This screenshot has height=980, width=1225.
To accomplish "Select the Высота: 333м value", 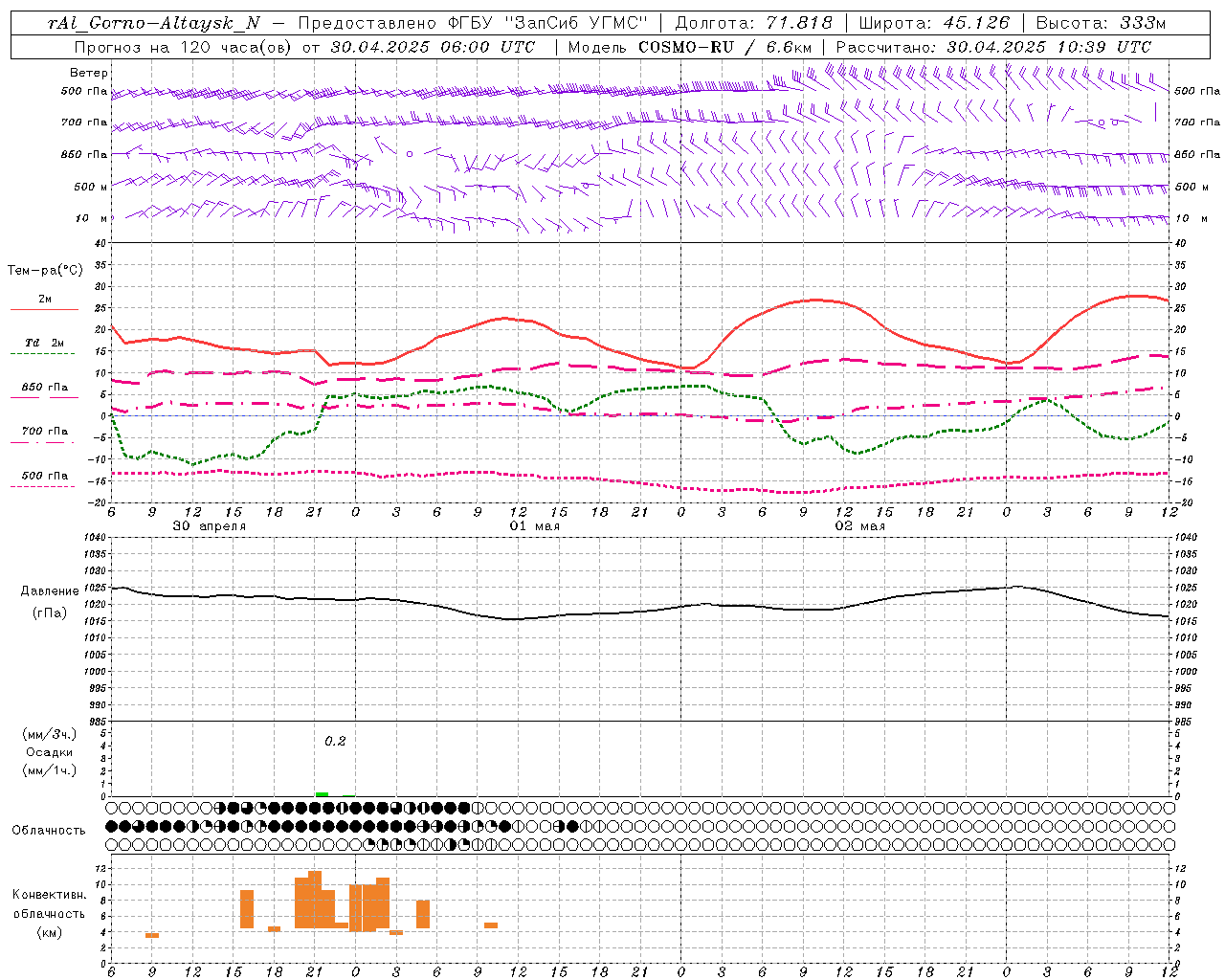I will [x=1101, y=23].
